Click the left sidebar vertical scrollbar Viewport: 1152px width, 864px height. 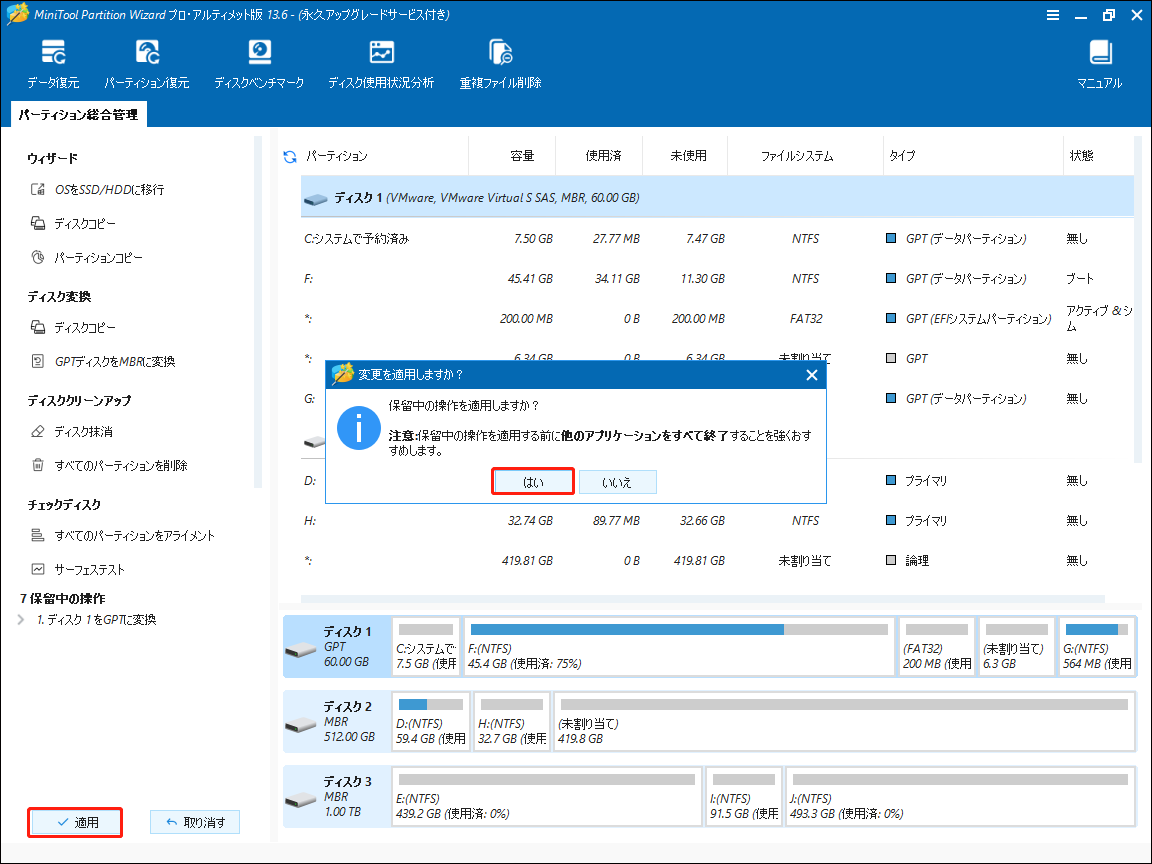[x=258, y=312]
